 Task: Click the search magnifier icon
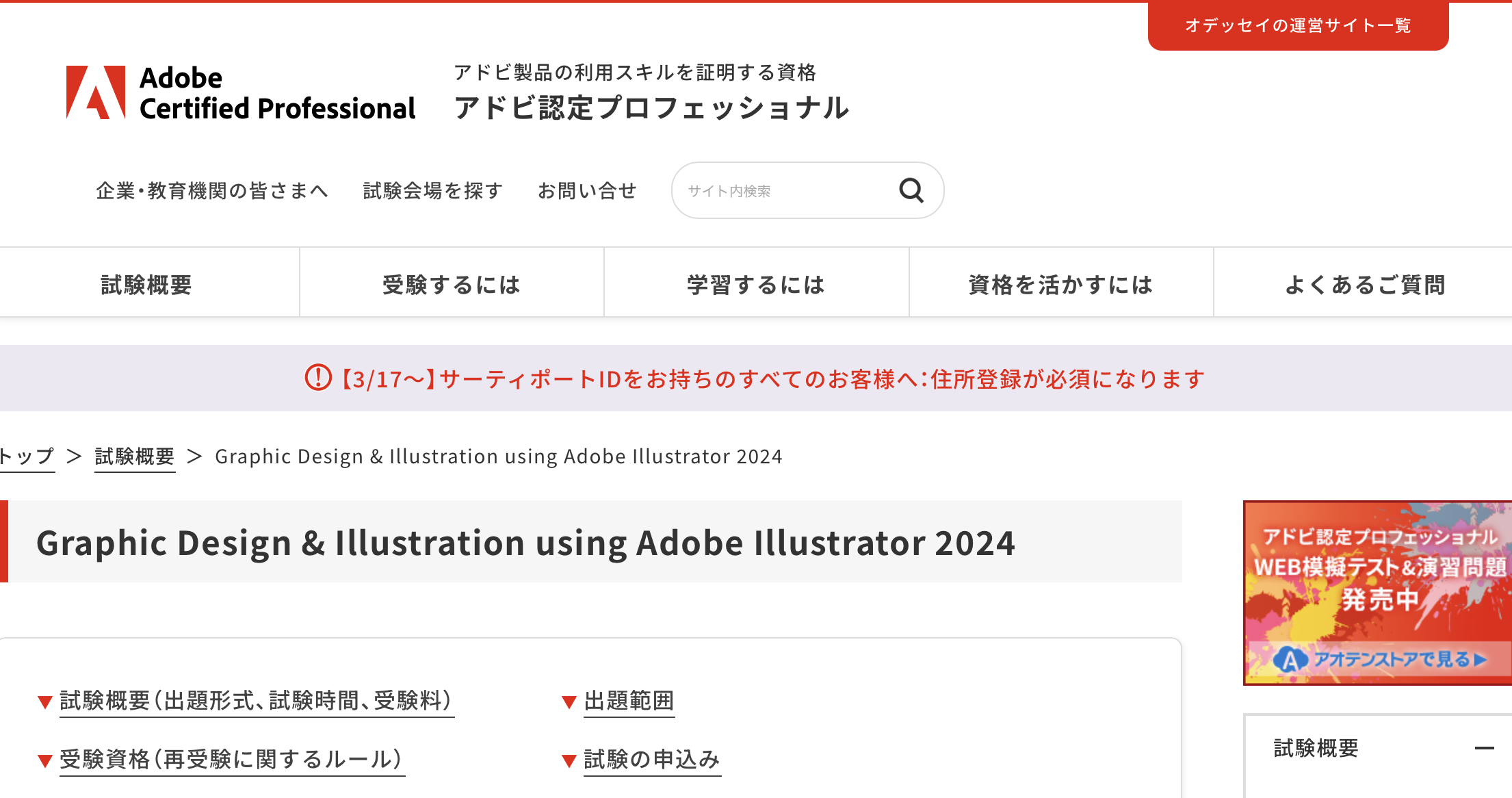(x=911, y=190)
